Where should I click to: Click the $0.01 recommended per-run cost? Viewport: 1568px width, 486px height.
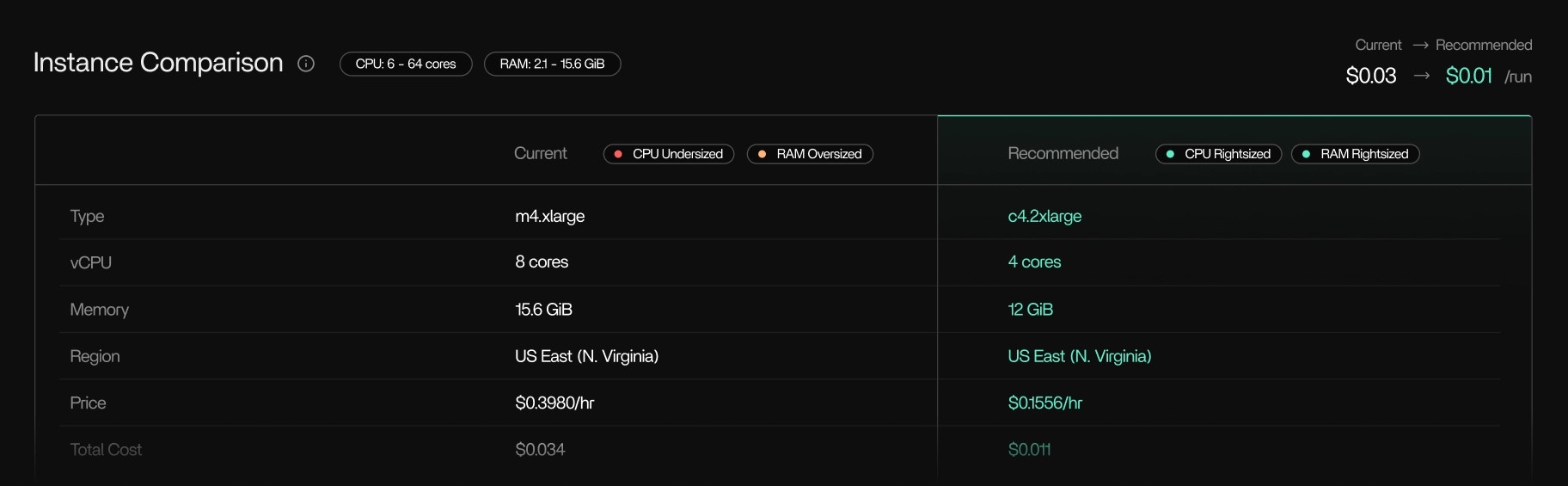(x=1468, y=76)
